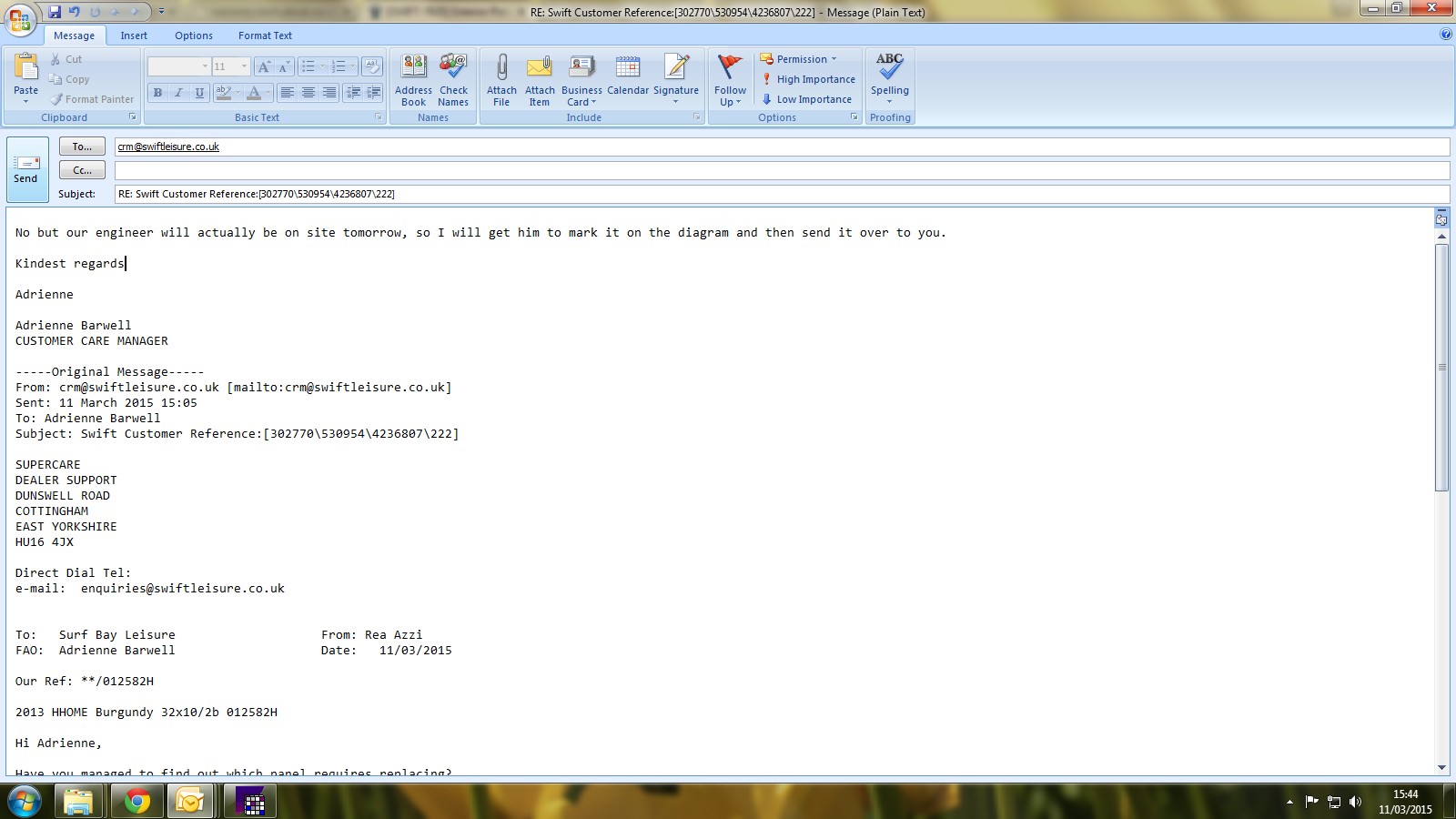Clear formatting with the eraser icon
This screenshot has width=1456, height=819.
click(x=371, y=66)
